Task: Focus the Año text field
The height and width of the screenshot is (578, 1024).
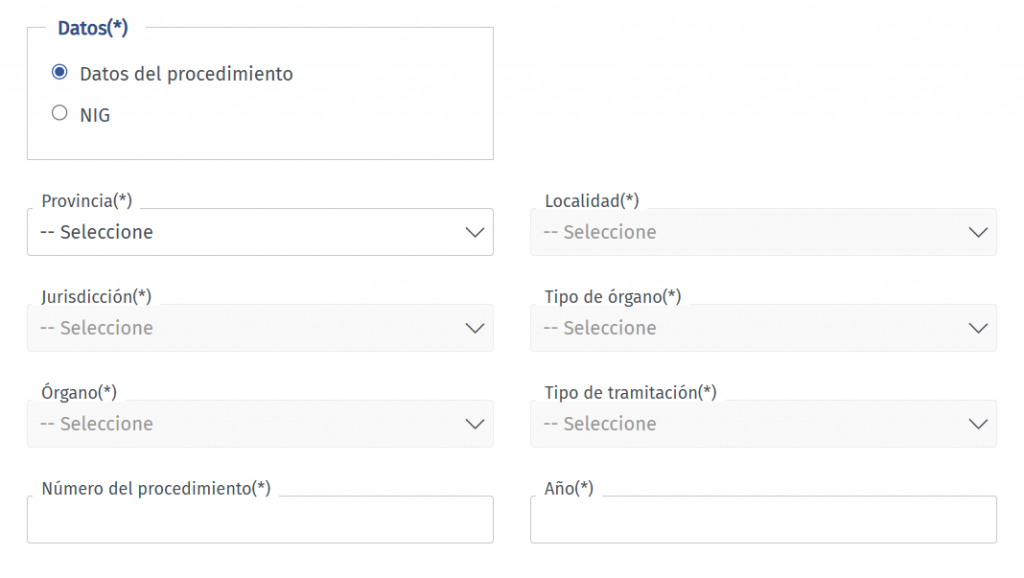Action: 763,520
